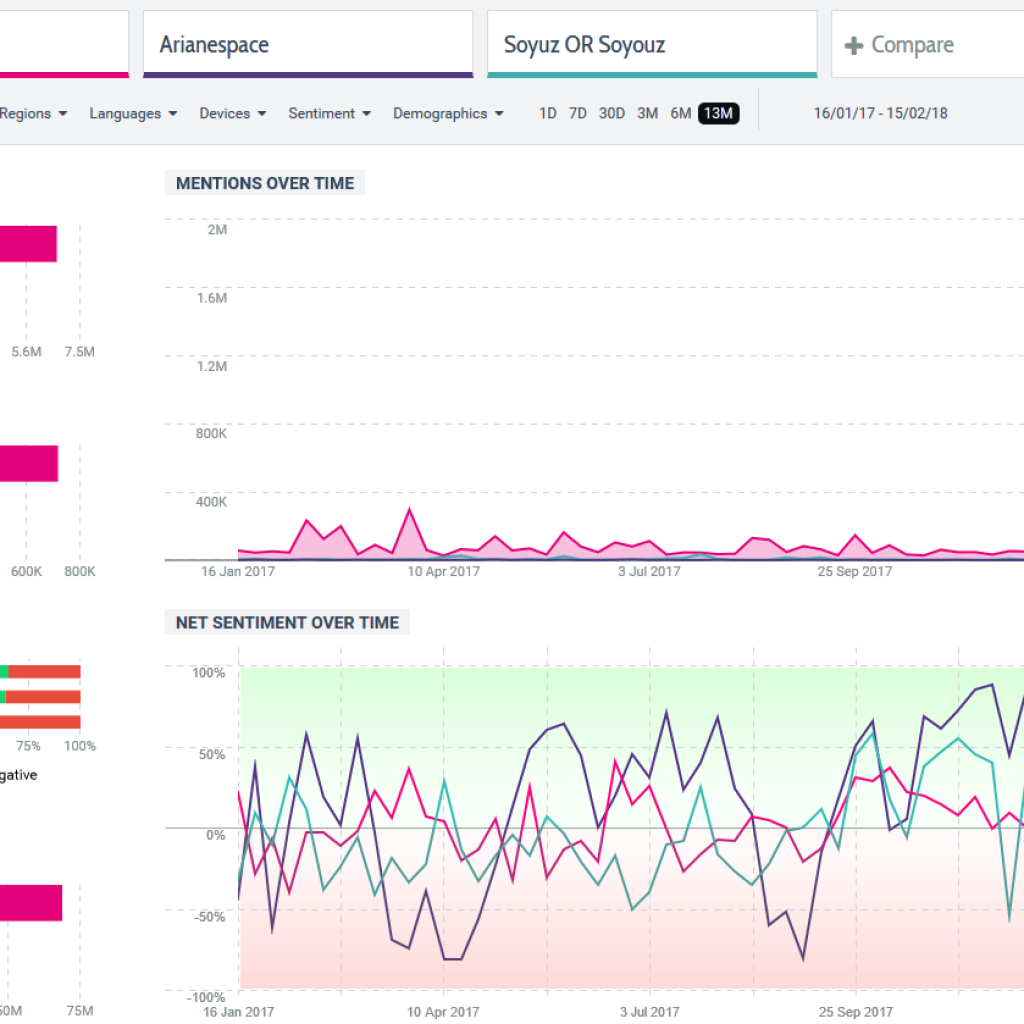Screen dimensions: 1024x1024
Task: Expand the Demographics filter dropdown
Action: [448, 114]
